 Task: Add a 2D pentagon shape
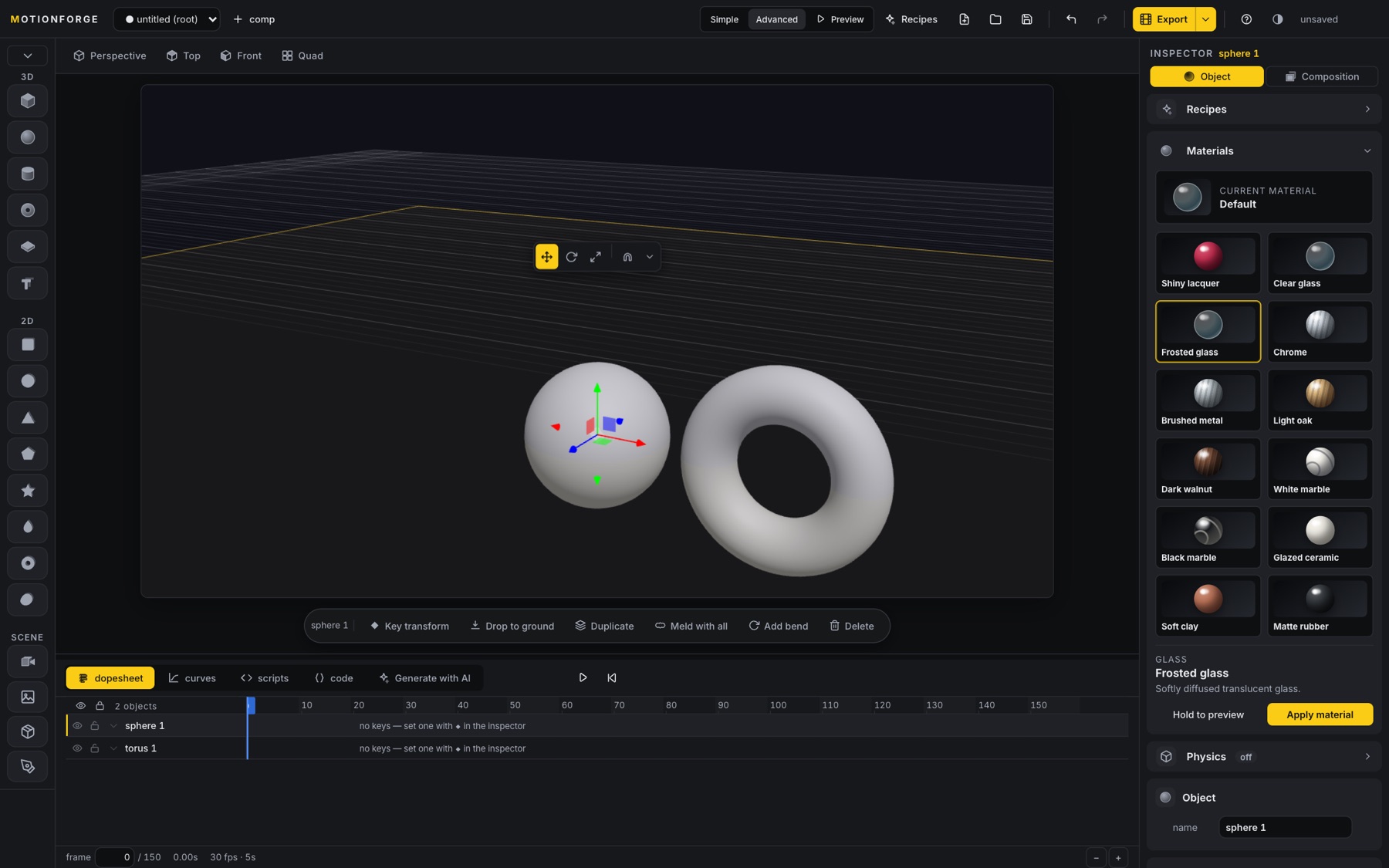click(x=28, y=454)
